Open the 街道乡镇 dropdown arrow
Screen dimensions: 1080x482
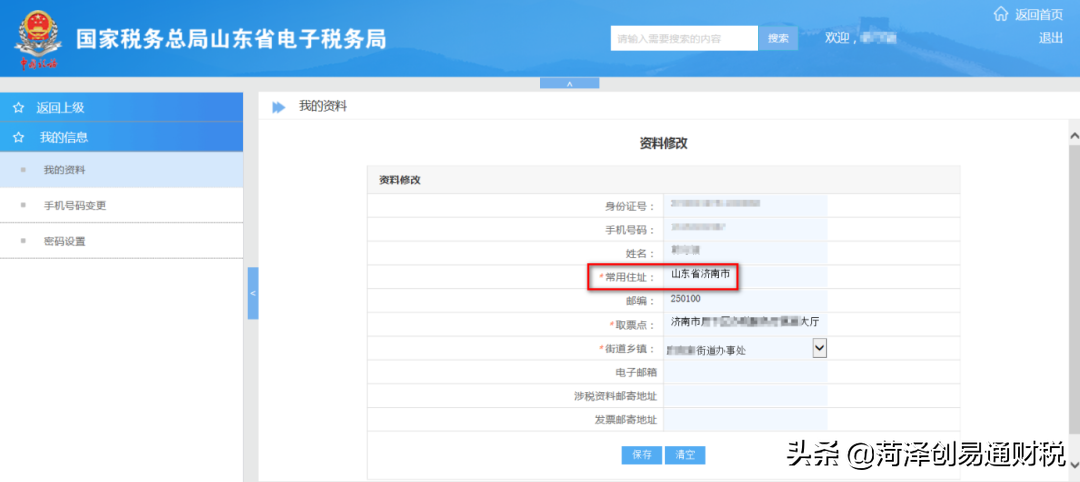(819, 347)
